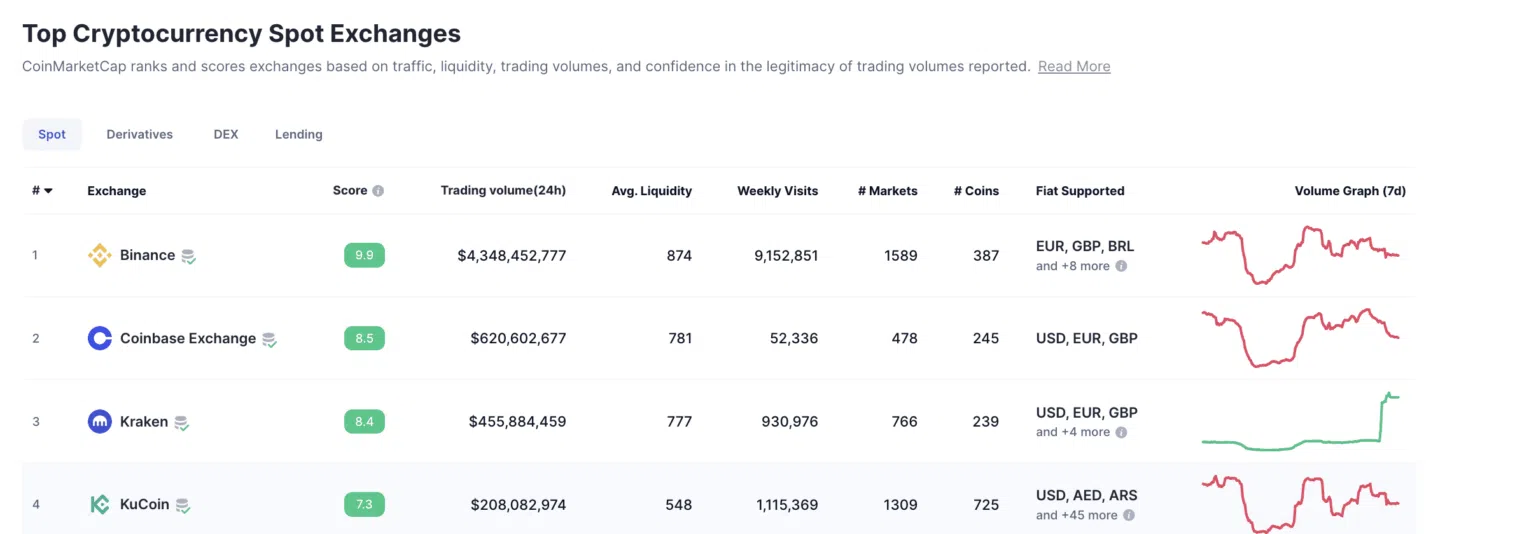Click the Coinbase Exchange logo icon
The height and width of the screenshot is (534, 1536).
click(x=99, y=338)
